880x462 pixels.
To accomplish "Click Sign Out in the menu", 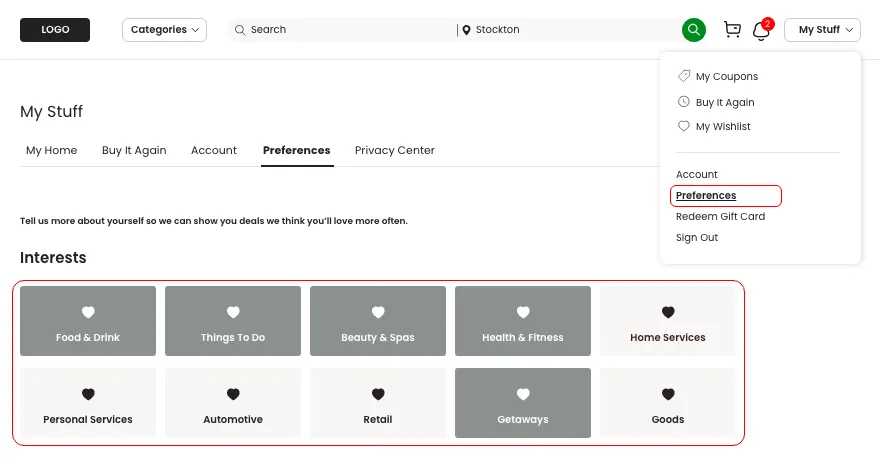I will click(696, 237).
